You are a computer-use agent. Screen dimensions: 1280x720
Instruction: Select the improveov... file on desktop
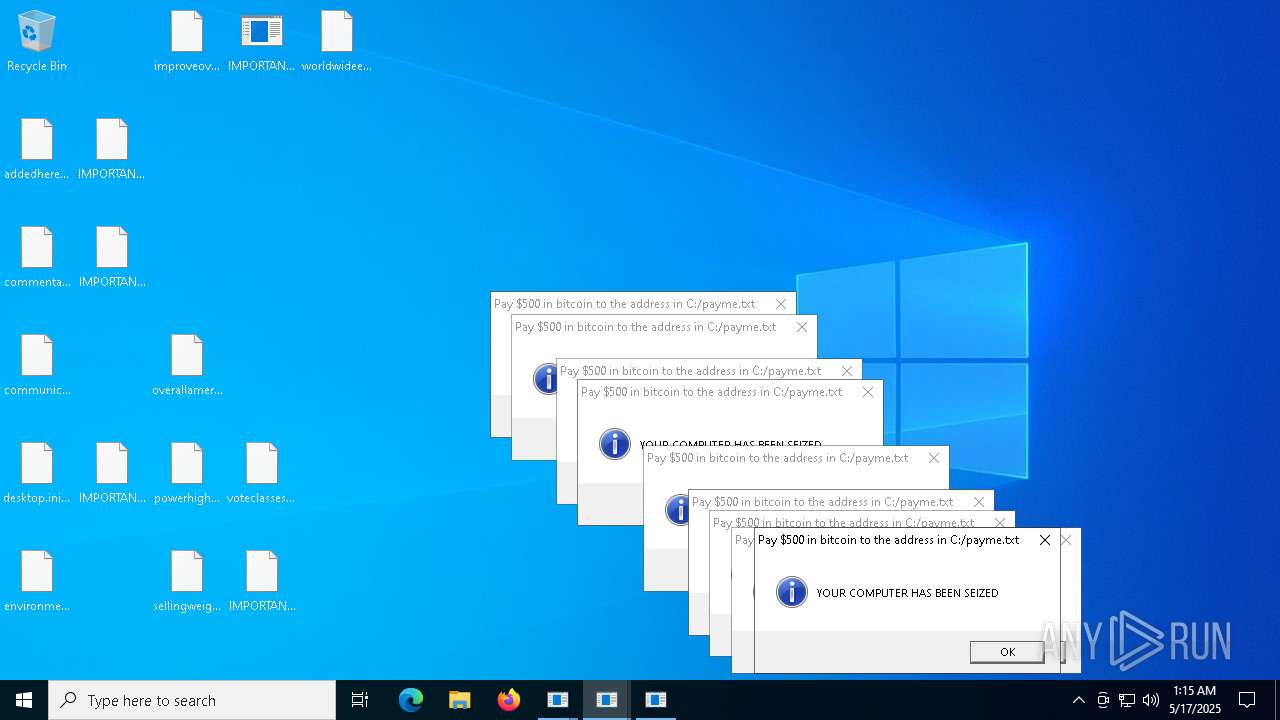tap(187, 42)
